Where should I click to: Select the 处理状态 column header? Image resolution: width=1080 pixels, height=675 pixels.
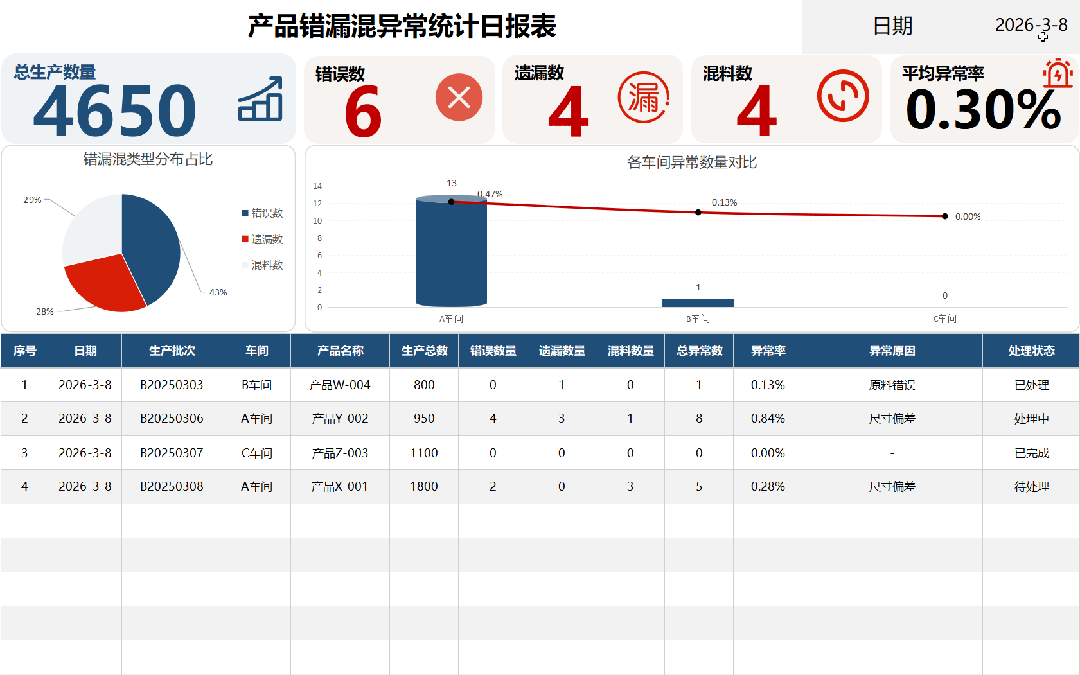[x=1031, y=351]
